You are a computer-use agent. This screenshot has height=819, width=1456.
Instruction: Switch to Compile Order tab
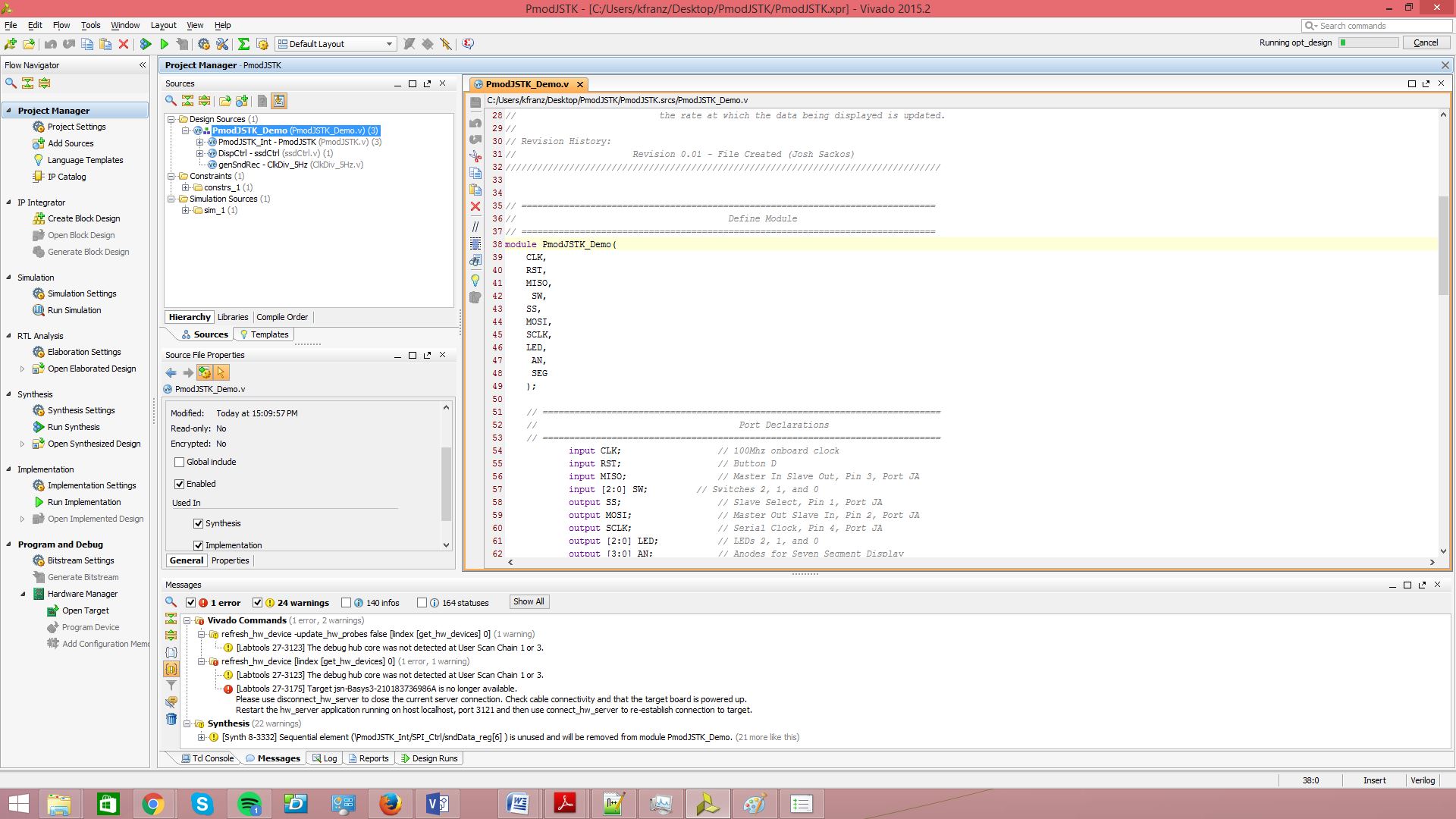tap(282, 317)
